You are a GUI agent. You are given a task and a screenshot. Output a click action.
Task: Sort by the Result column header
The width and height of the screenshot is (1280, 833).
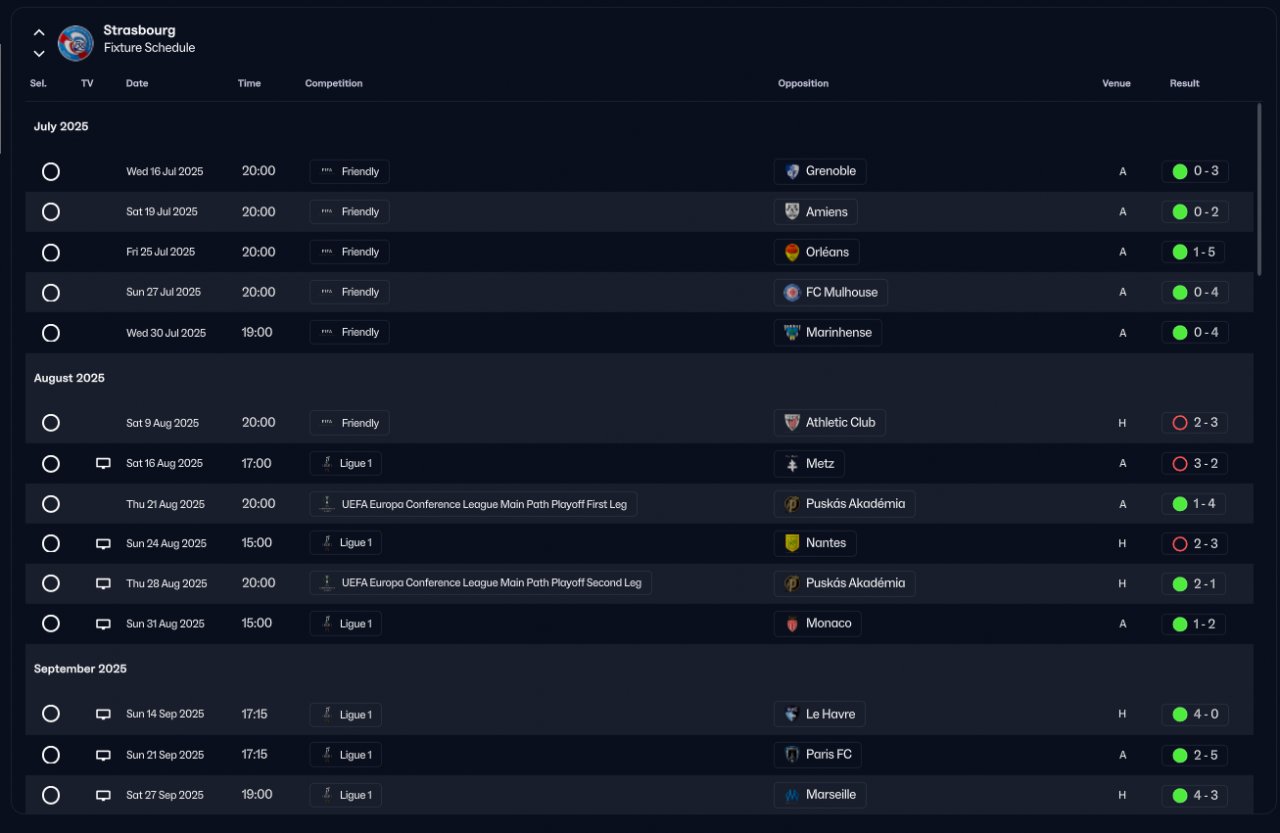click(x=1184, y=84)
